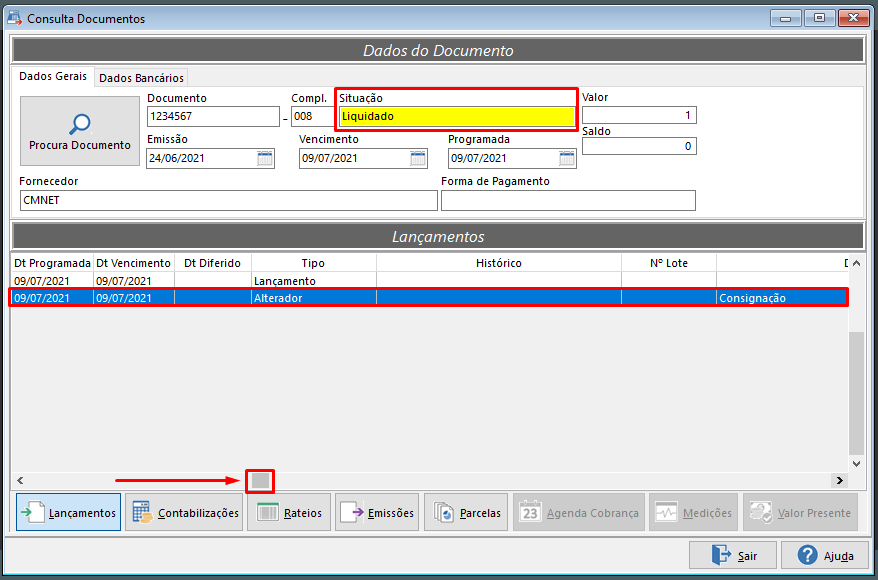Click the Procura Documento magnifier button
This screenshot has width=878, height=580.
[x=80, y=131]
